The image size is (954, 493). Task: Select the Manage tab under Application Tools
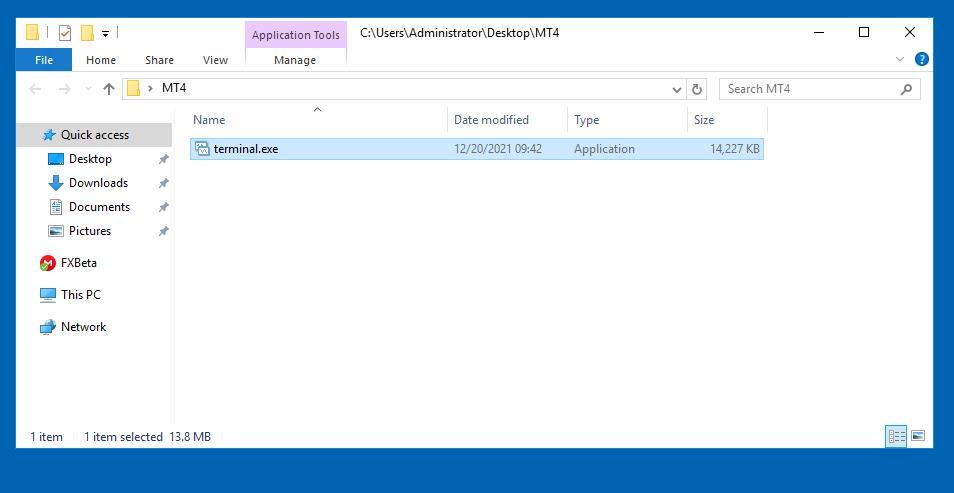pyautogui.click(x=295, y=60)
